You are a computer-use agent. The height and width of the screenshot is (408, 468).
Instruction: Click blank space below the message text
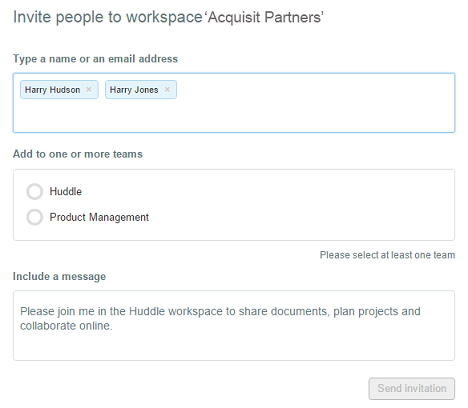pos(233,347)
